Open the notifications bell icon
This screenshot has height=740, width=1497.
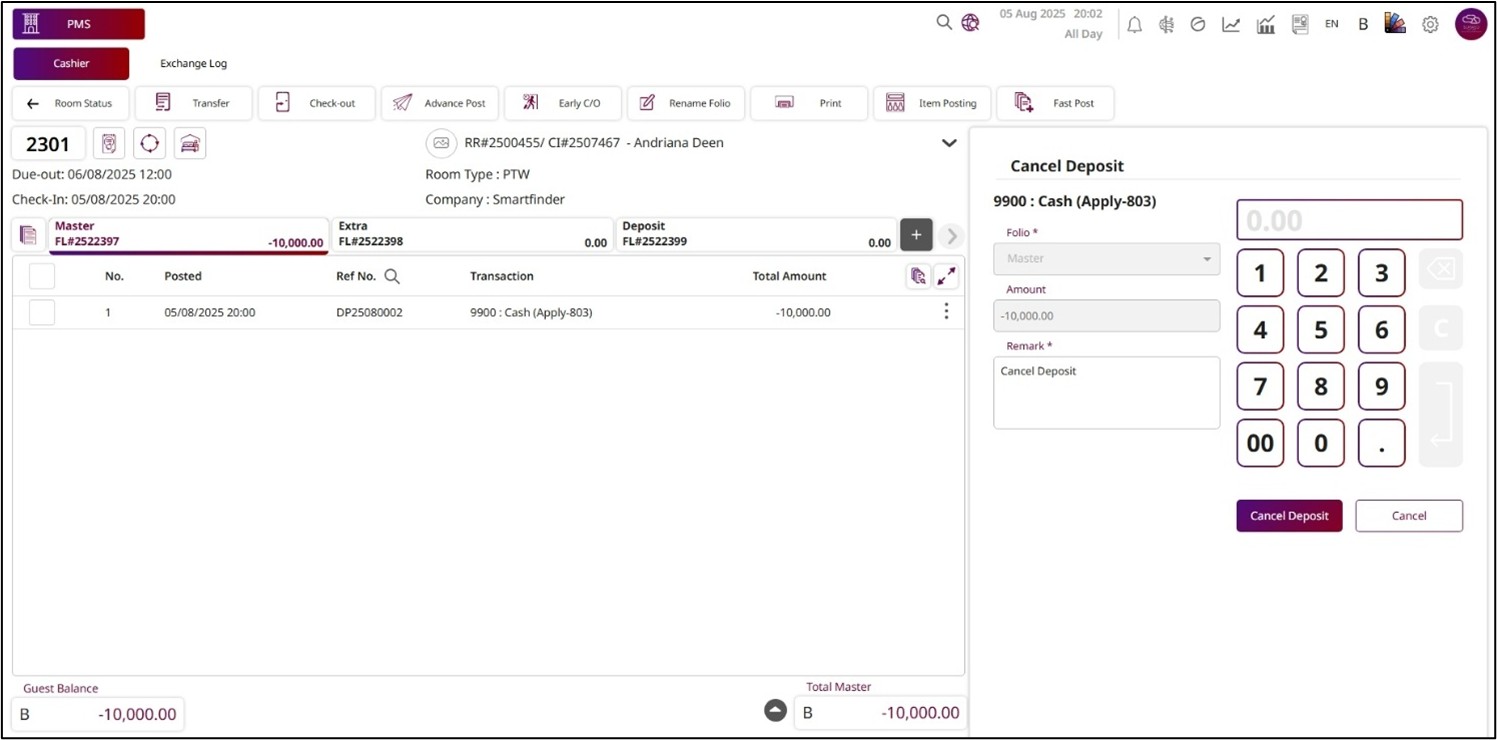(1134, 25)
